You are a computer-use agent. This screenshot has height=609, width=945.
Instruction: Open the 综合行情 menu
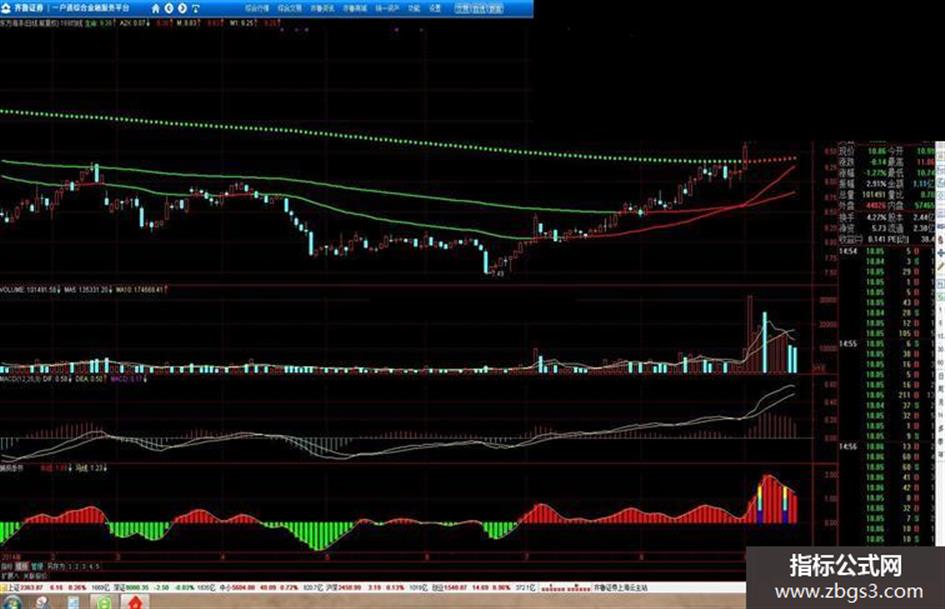tap(257, 8)
